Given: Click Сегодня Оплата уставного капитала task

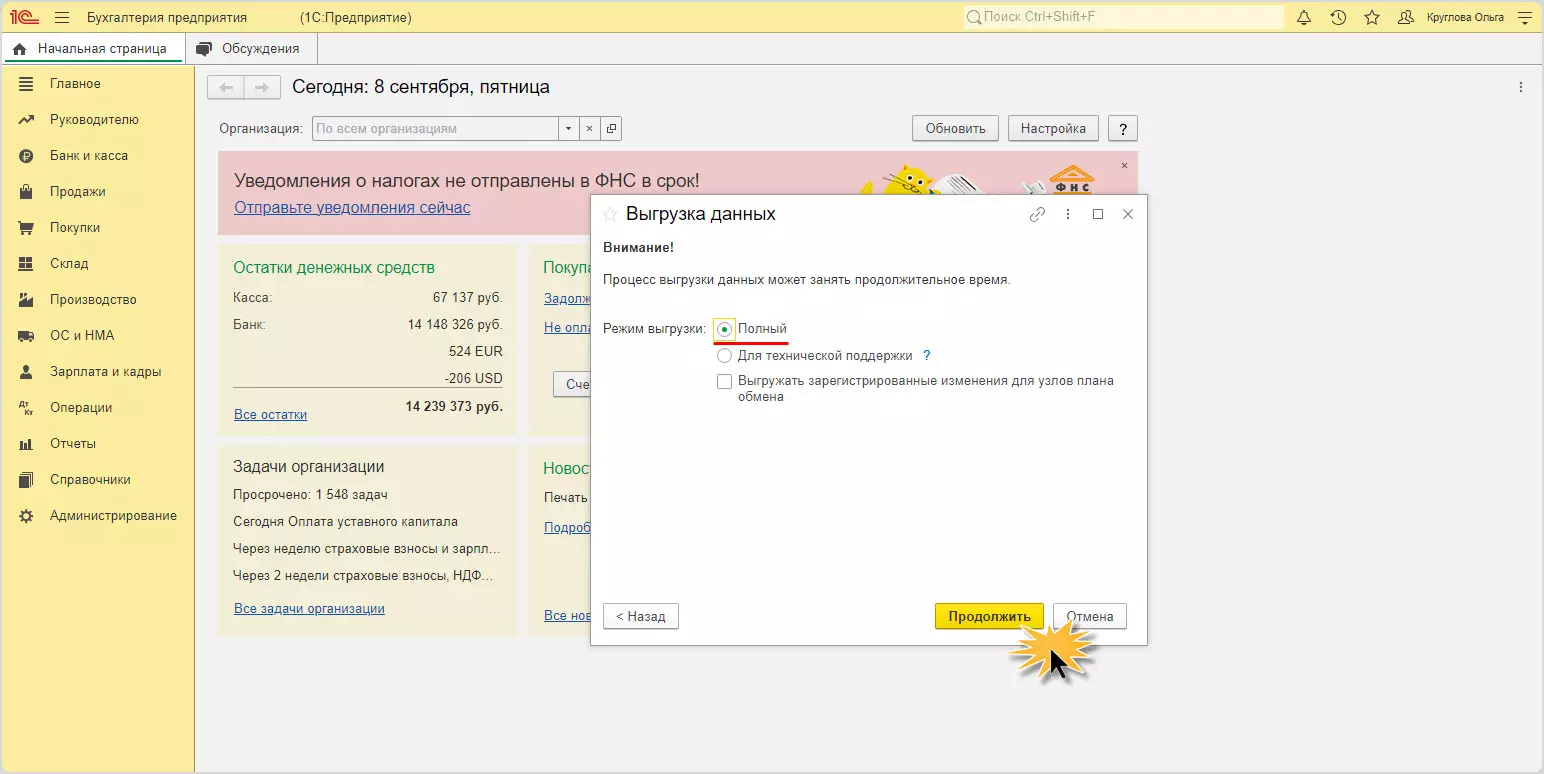Looking at the screenshot, I should tap(345, 521).
